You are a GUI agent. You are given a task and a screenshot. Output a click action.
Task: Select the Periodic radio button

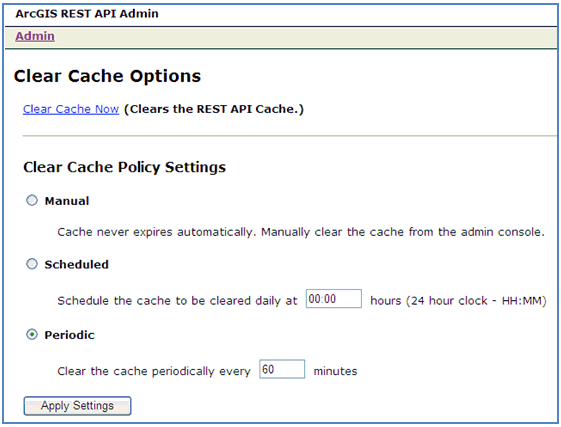point(32,335)
